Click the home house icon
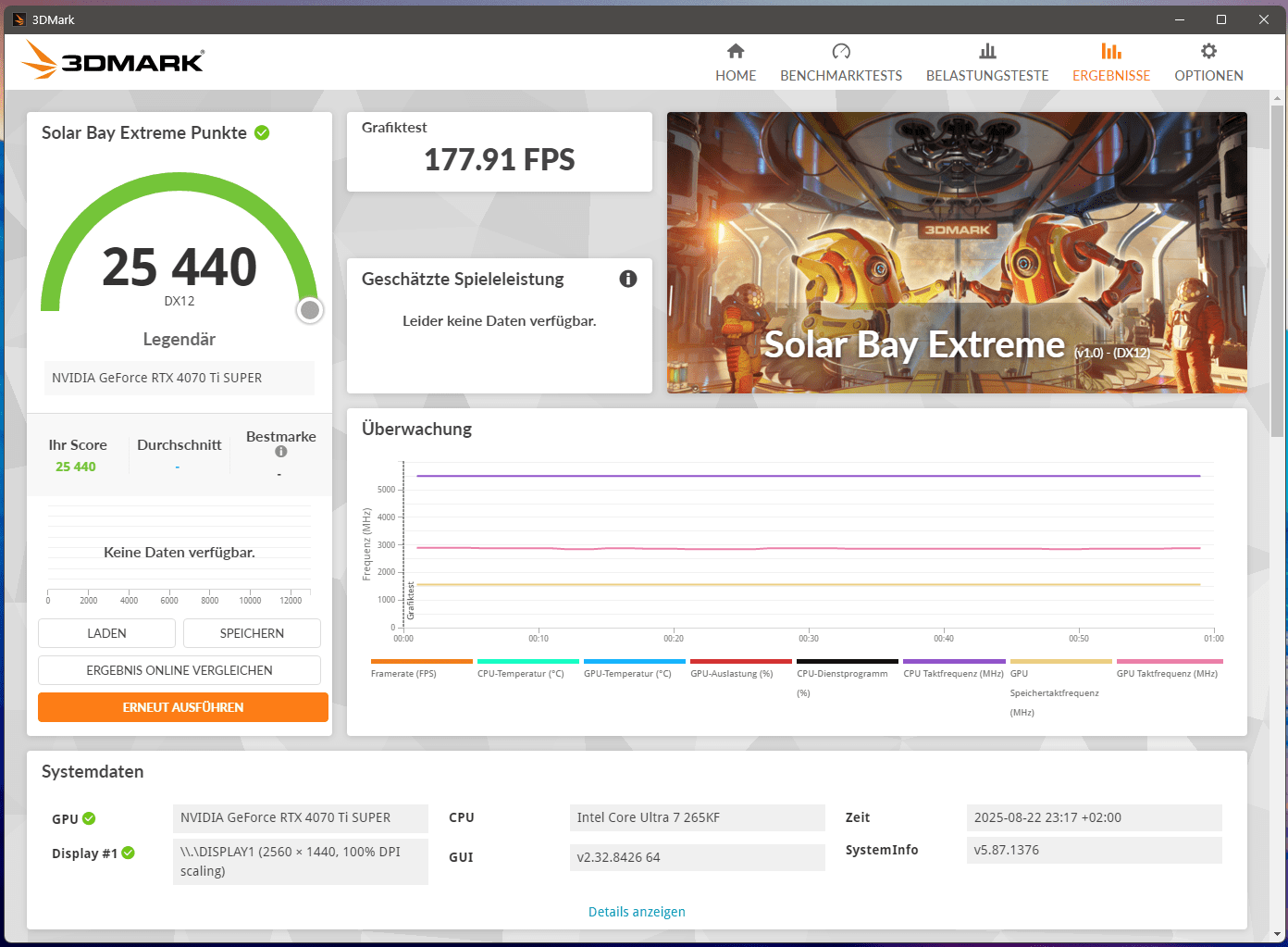Viewport: 1288px width, 947px height. [x=736, y=51]
